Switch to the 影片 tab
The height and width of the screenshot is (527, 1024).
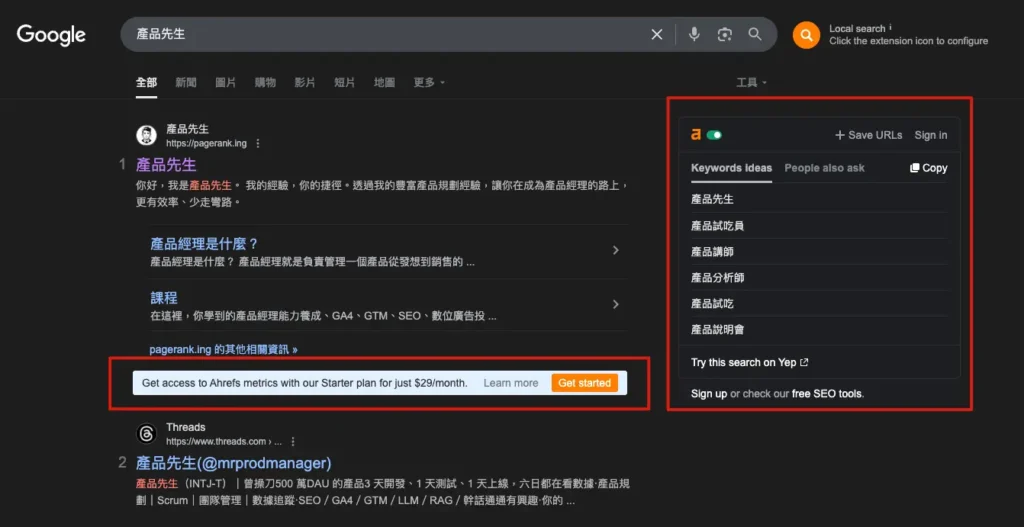click(x=305, y=82)
